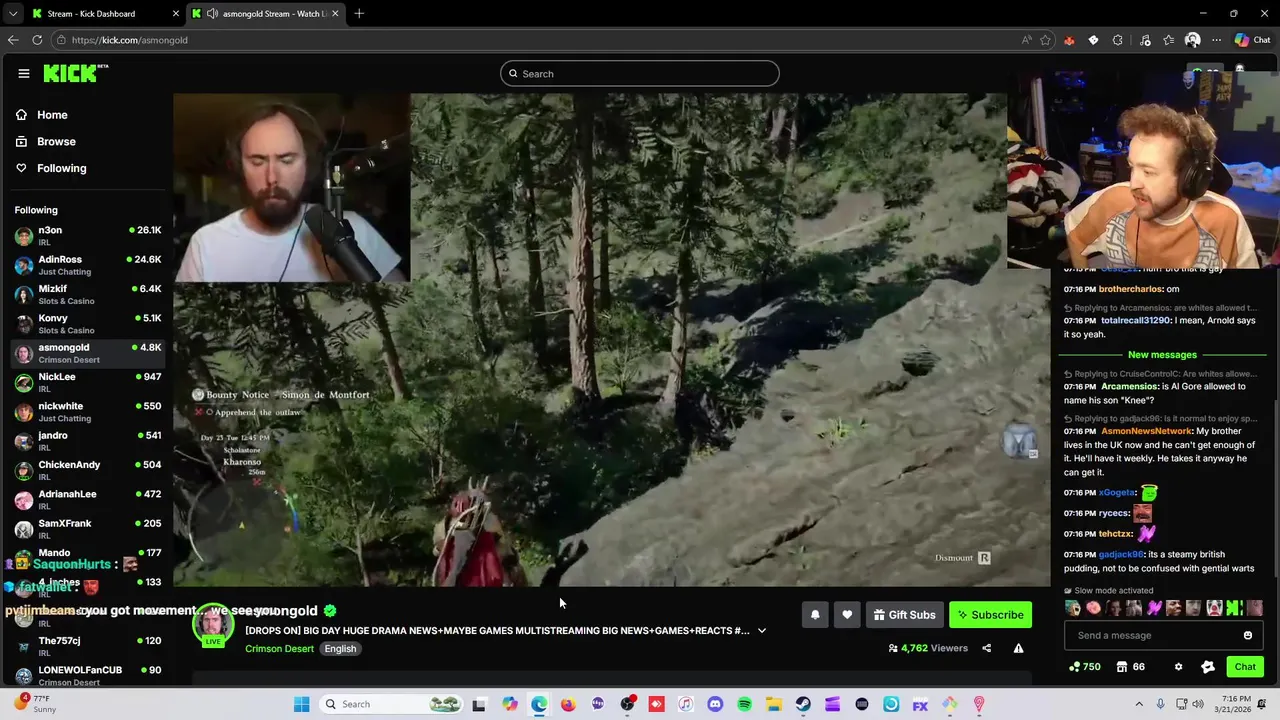Screen dimensions: 1280x720
Task: Select Konvy in the Following list
Action: pos(88,324)
